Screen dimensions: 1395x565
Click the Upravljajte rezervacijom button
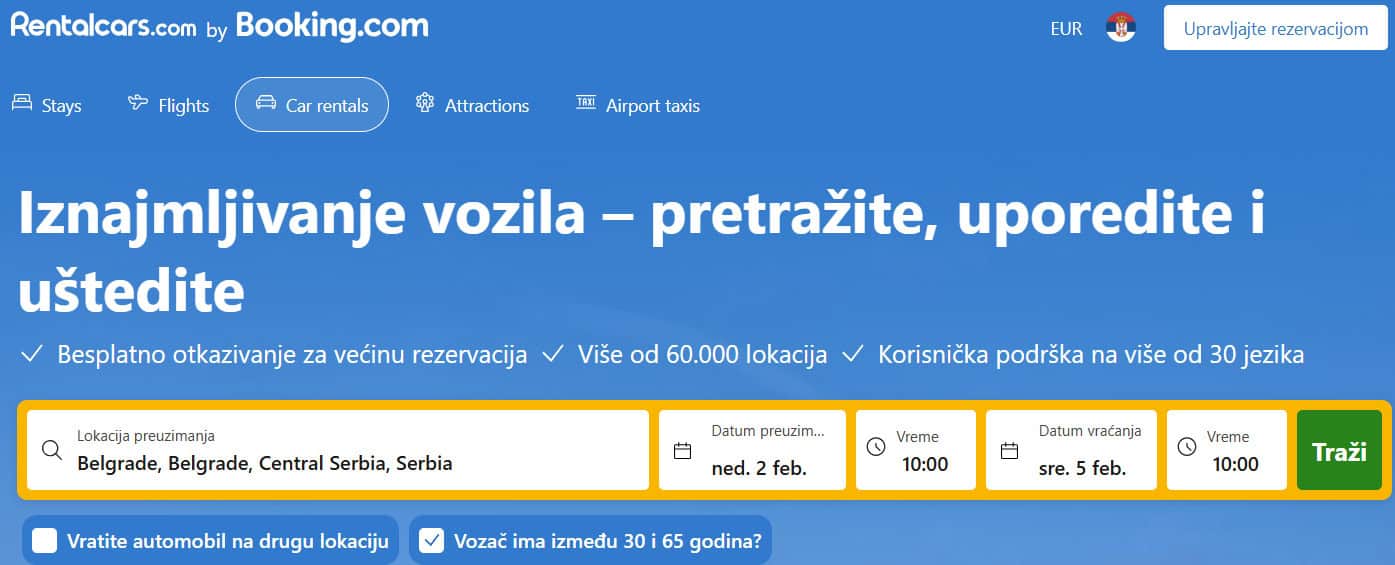coord(1275,29)
